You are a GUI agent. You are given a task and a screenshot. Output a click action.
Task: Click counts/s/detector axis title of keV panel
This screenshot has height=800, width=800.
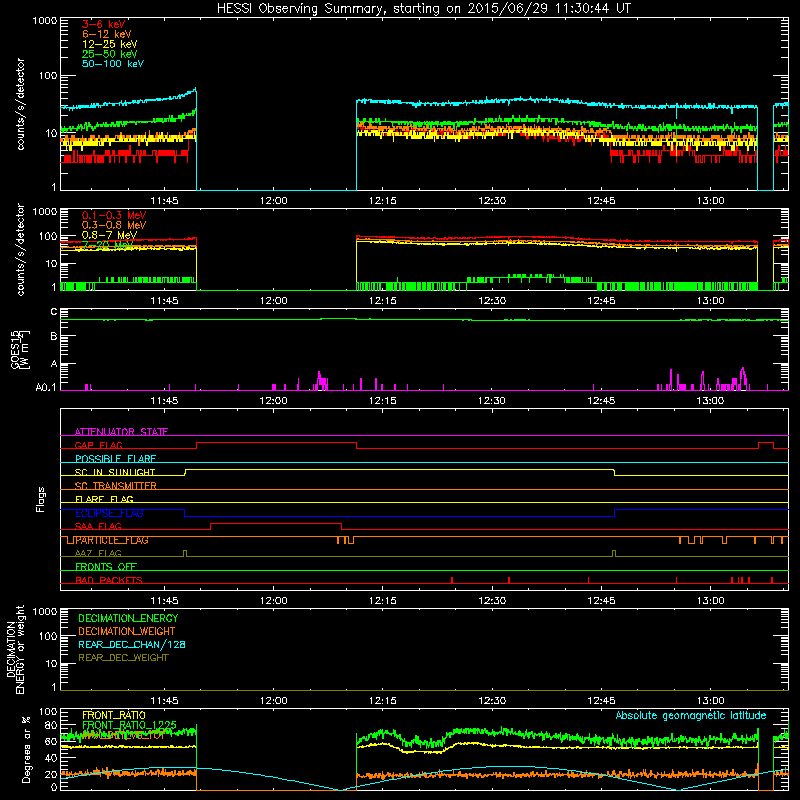(20, 104)
